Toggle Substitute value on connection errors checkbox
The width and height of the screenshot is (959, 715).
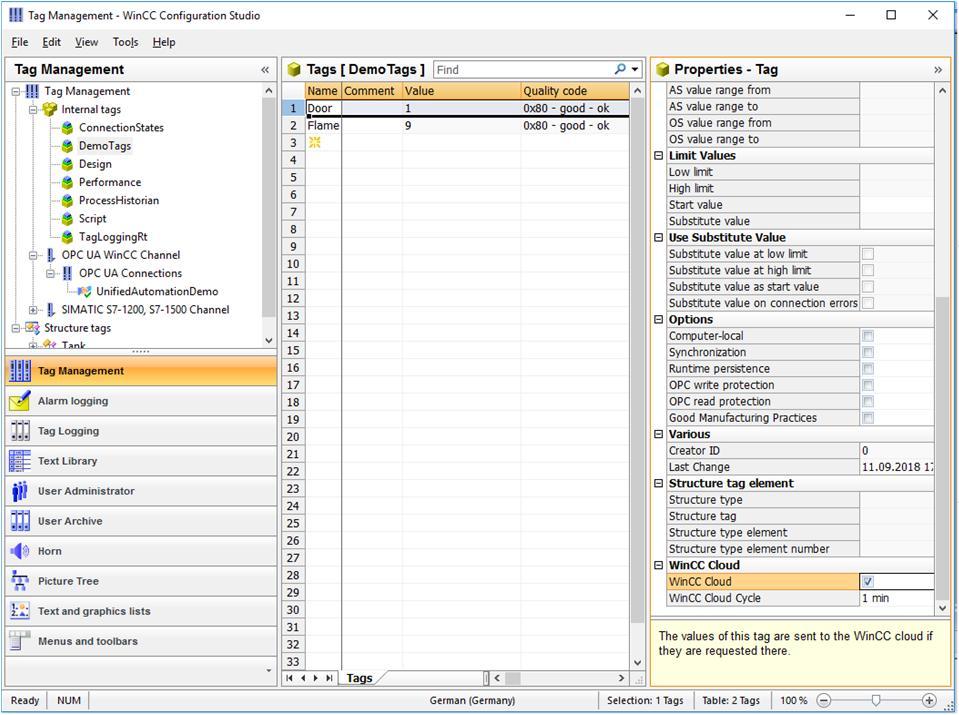coord(867,303)
